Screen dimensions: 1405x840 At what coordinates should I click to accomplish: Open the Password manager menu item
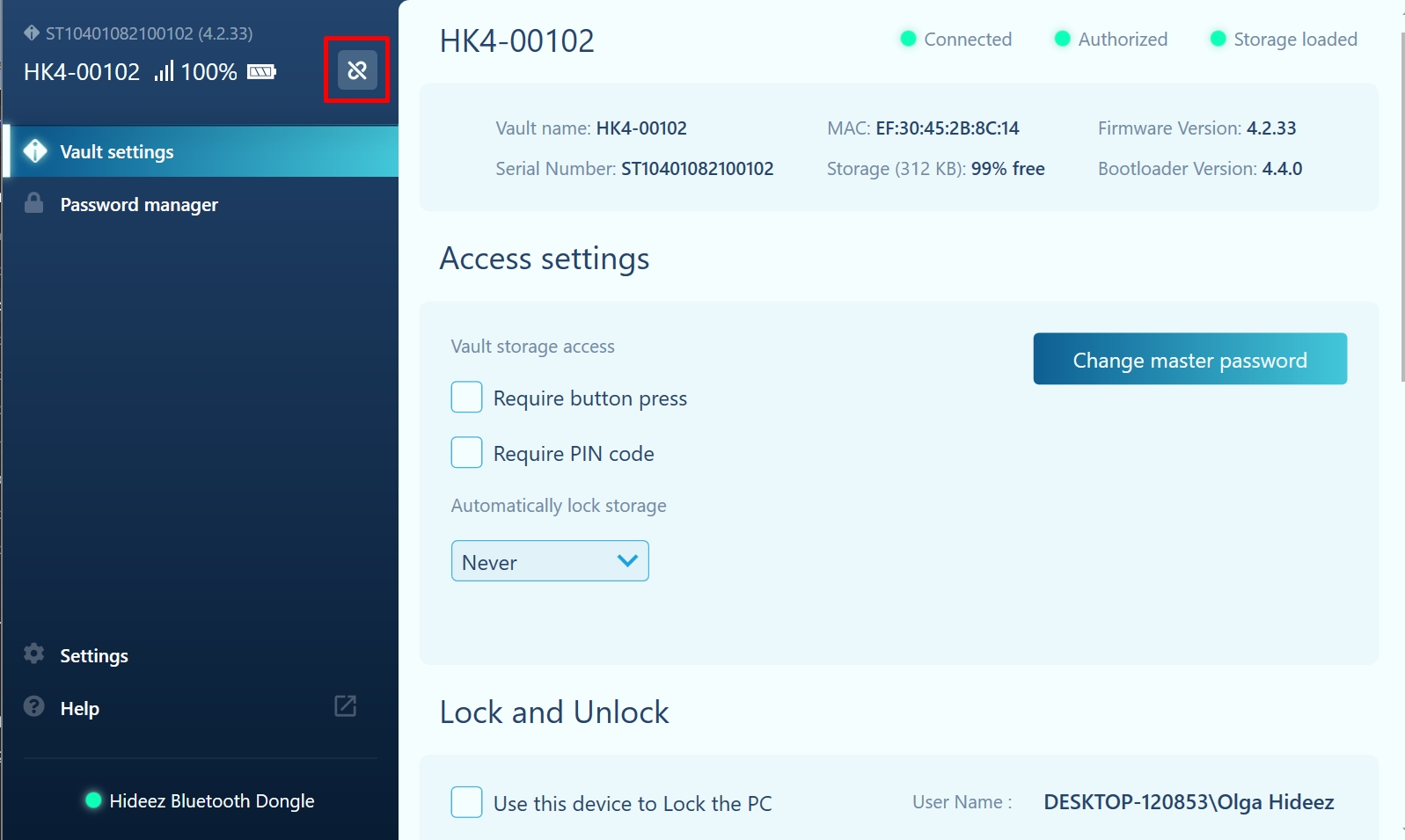pyautogui.click(x=139, y=205)
